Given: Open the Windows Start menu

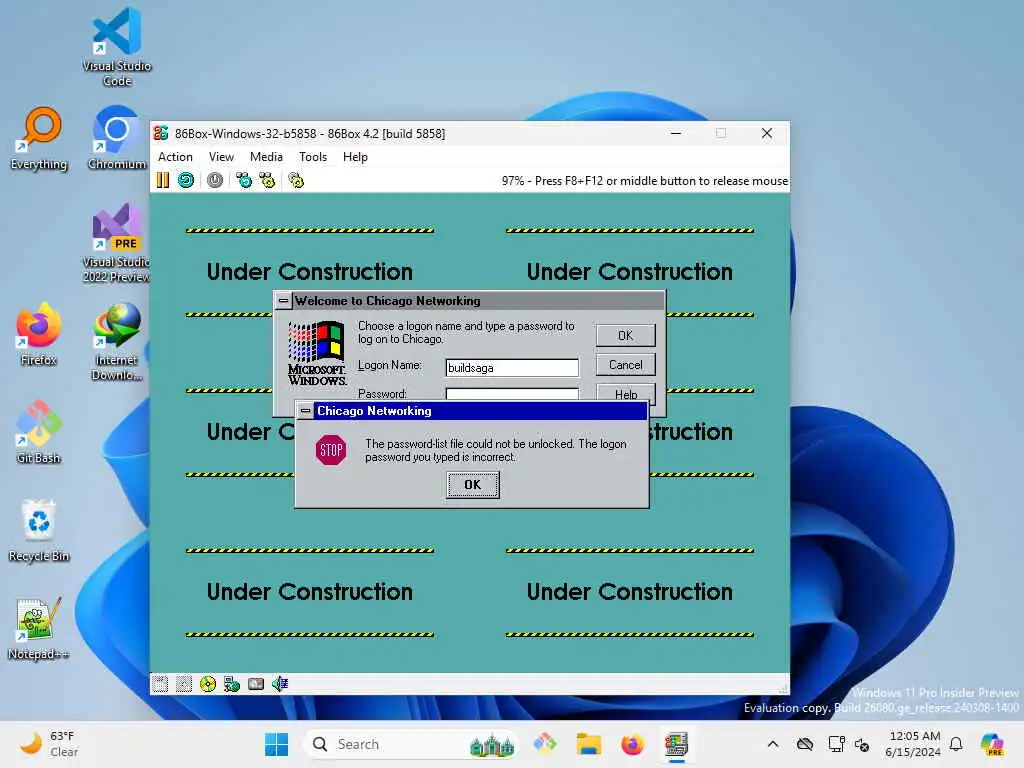Looking at the screenshot, I should click(x=276, y=744).
